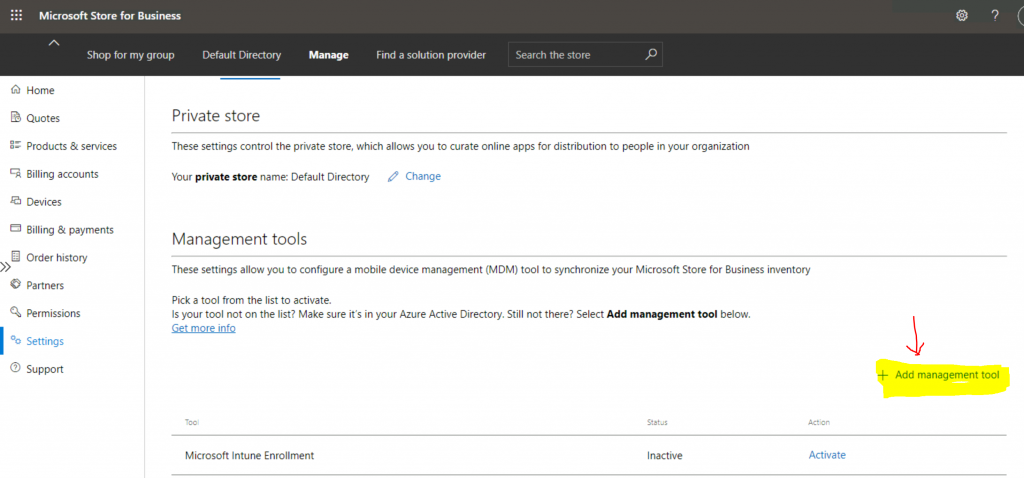Expand sidebar with double chevron arrows
This screenshot has width=1024, height=478.
(6, 267)
